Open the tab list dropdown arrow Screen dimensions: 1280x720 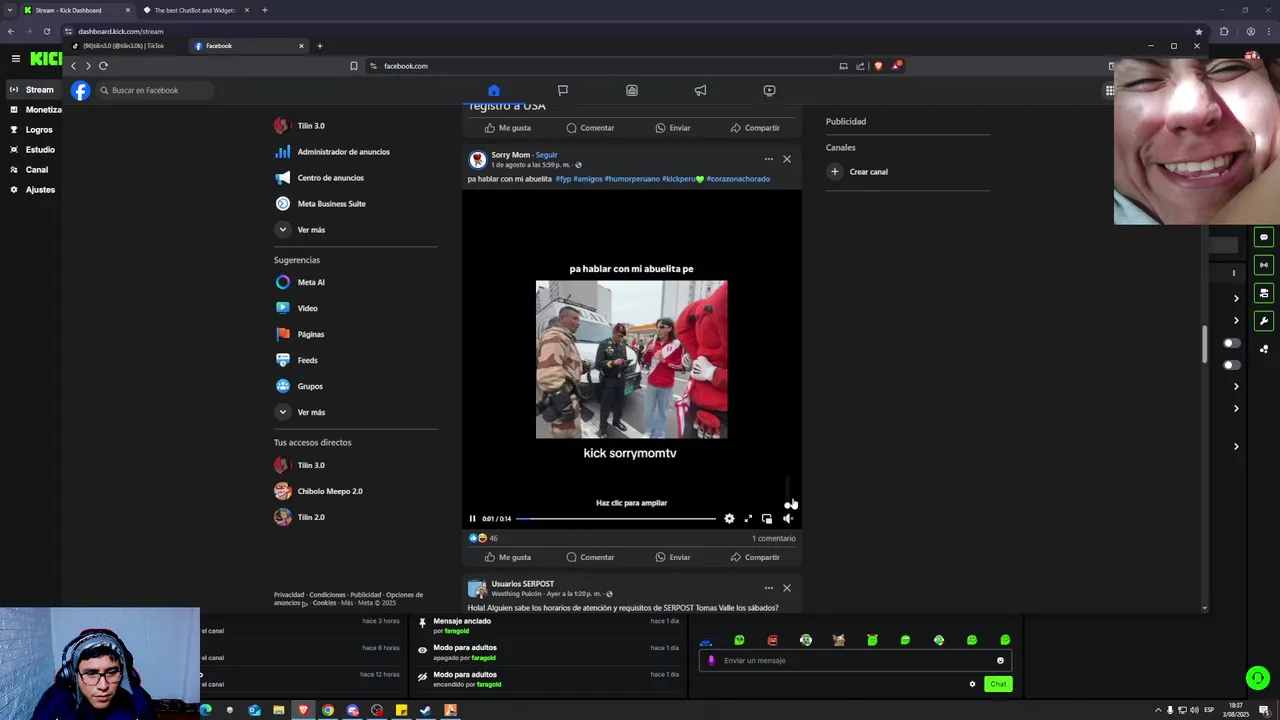coord(9,10)
